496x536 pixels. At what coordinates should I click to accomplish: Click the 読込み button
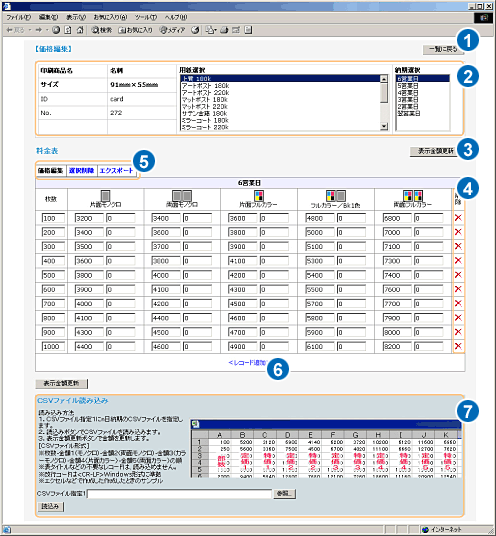[x=50, y=507]
